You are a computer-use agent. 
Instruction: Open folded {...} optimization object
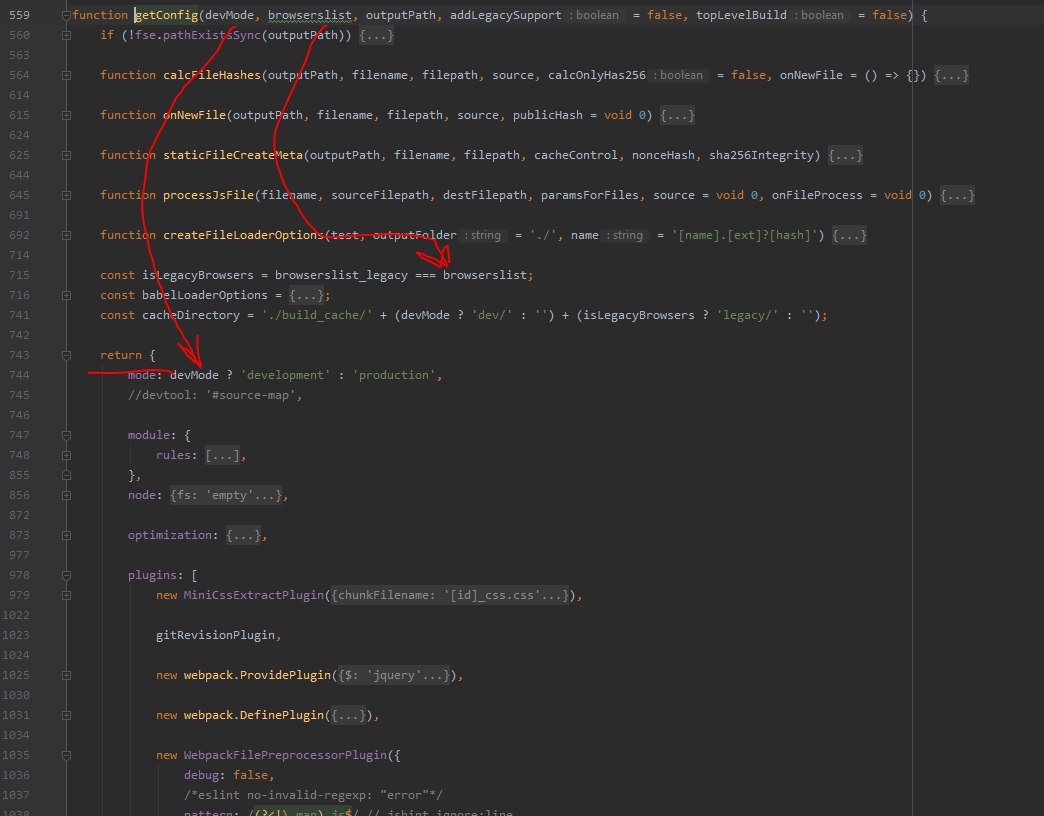tap(243, 535)
